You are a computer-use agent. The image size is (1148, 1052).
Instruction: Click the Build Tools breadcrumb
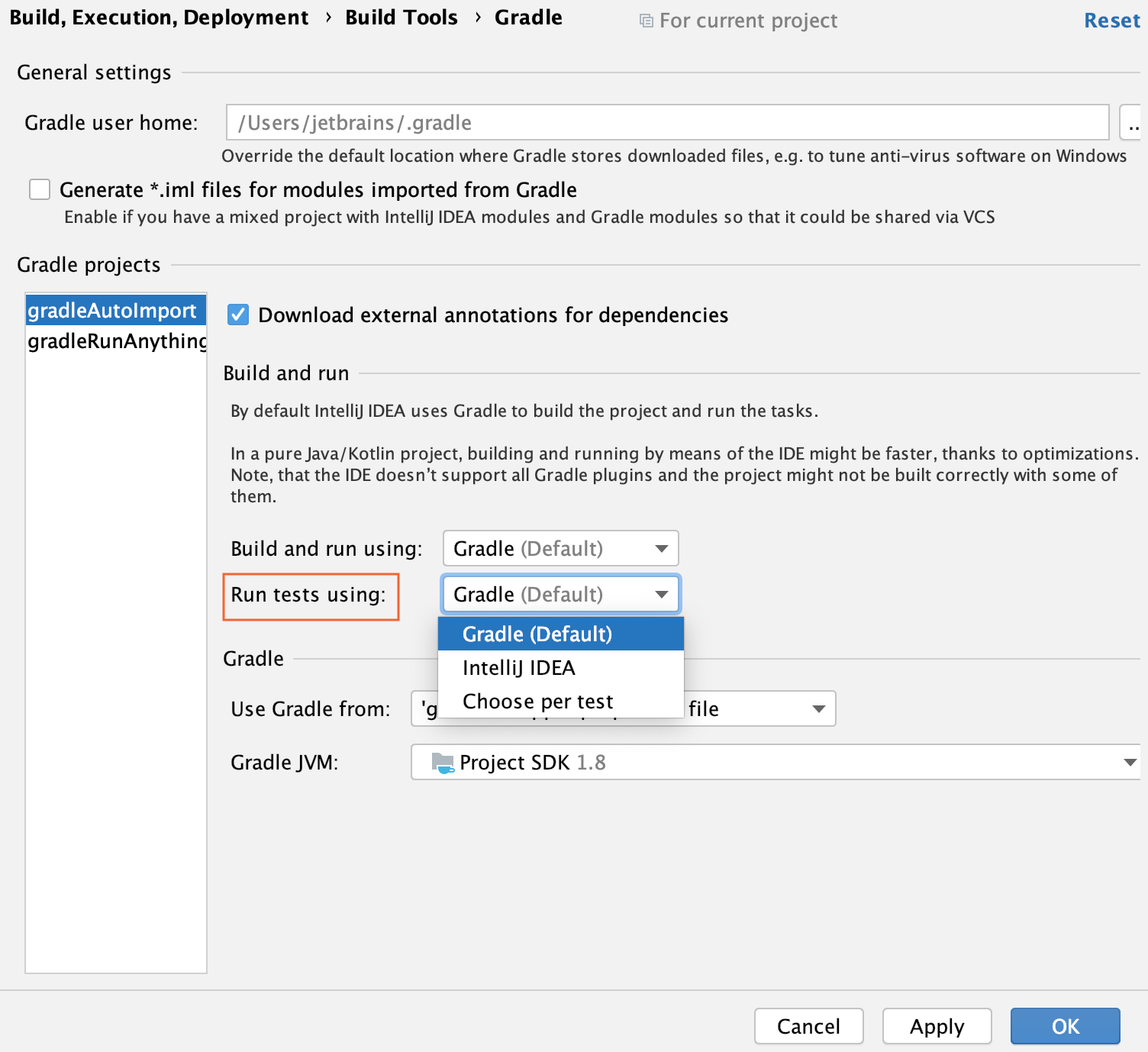401,17
